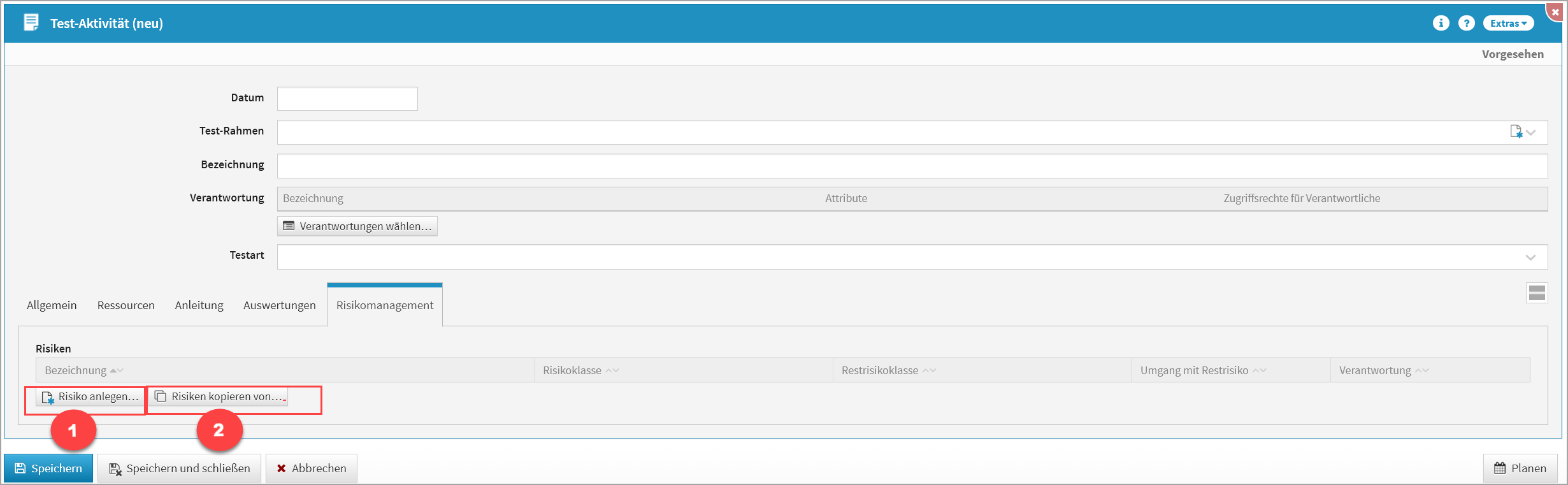The height and width of the screenshot is (485, 1568).
Task: Click into the Datum input field
Action: [347, 99]
